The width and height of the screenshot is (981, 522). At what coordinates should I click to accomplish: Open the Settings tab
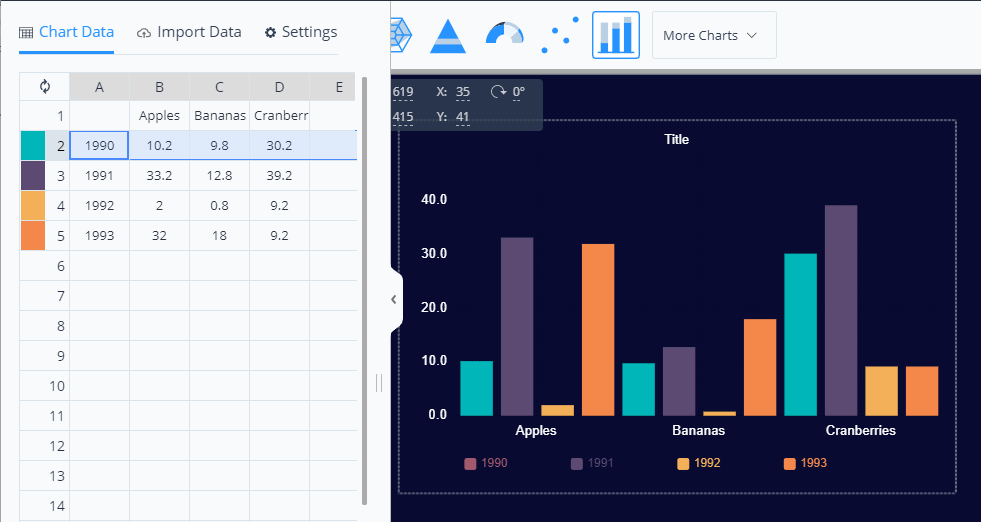(x=301, y=32)
